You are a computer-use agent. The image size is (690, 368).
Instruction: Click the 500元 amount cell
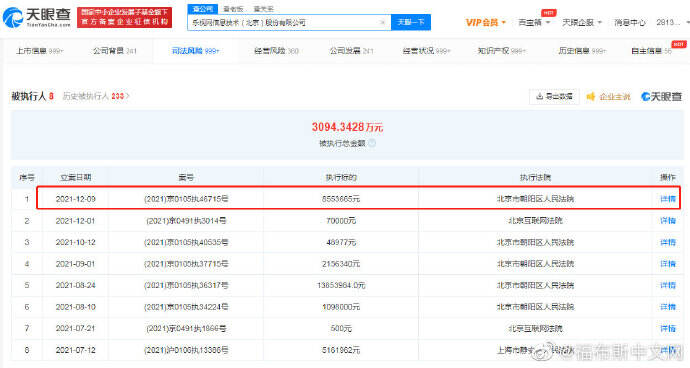pos(341,328)
